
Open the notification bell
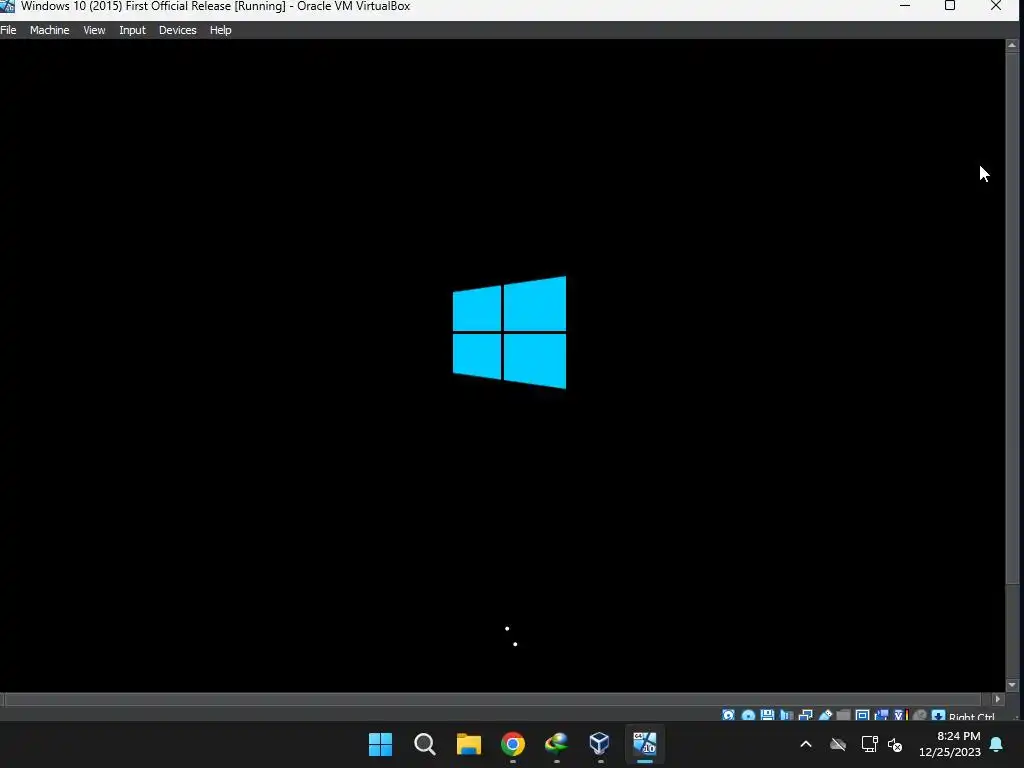pyautogui.click(x=997, y=744)
